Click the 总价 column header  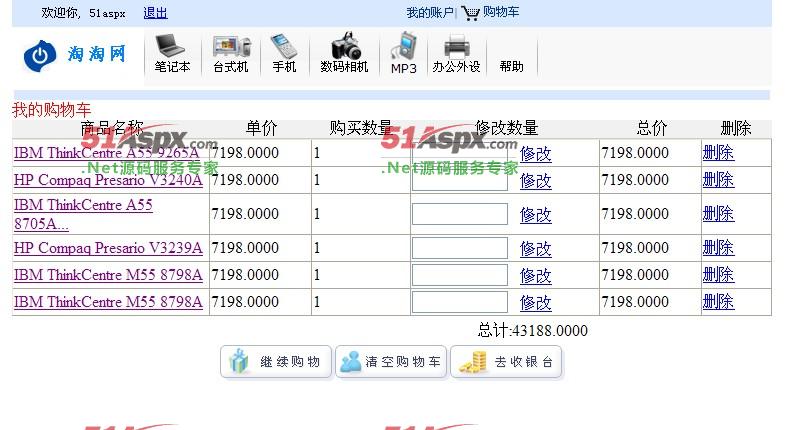[651, 128]
